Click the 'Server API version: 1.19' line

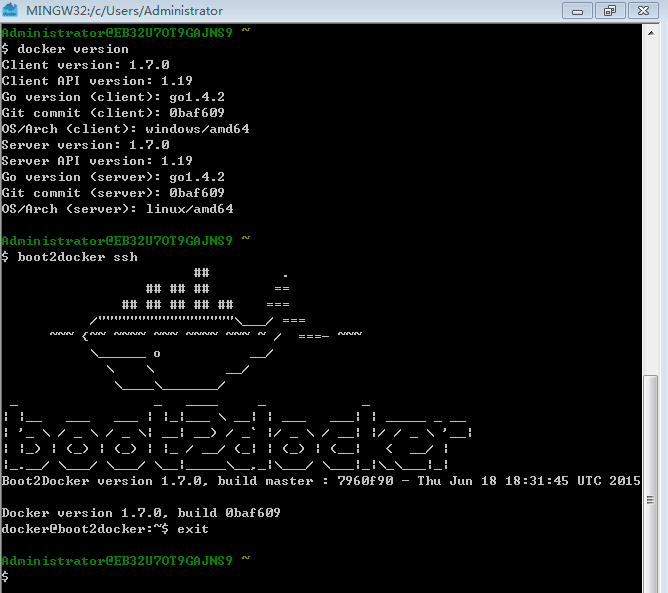tap(97, 161)
